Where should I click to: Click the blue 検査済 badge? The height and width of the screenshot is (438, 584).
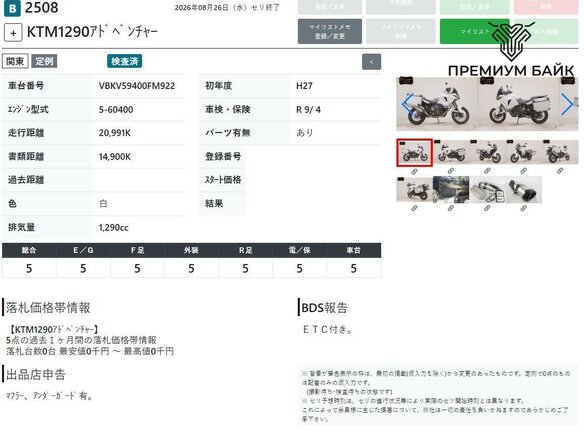coord(124,61)
